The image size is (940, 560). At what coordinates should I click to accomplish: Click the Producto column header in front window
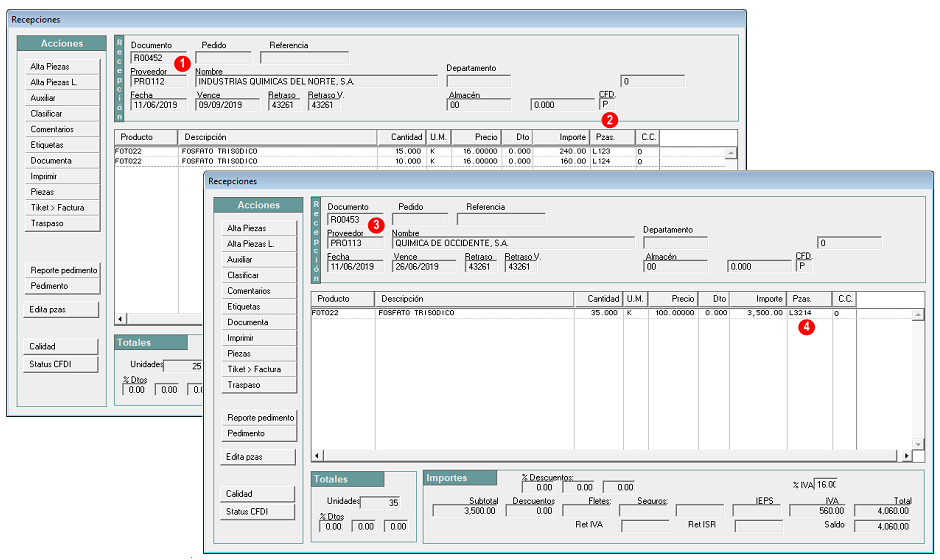tap(343, 299)
